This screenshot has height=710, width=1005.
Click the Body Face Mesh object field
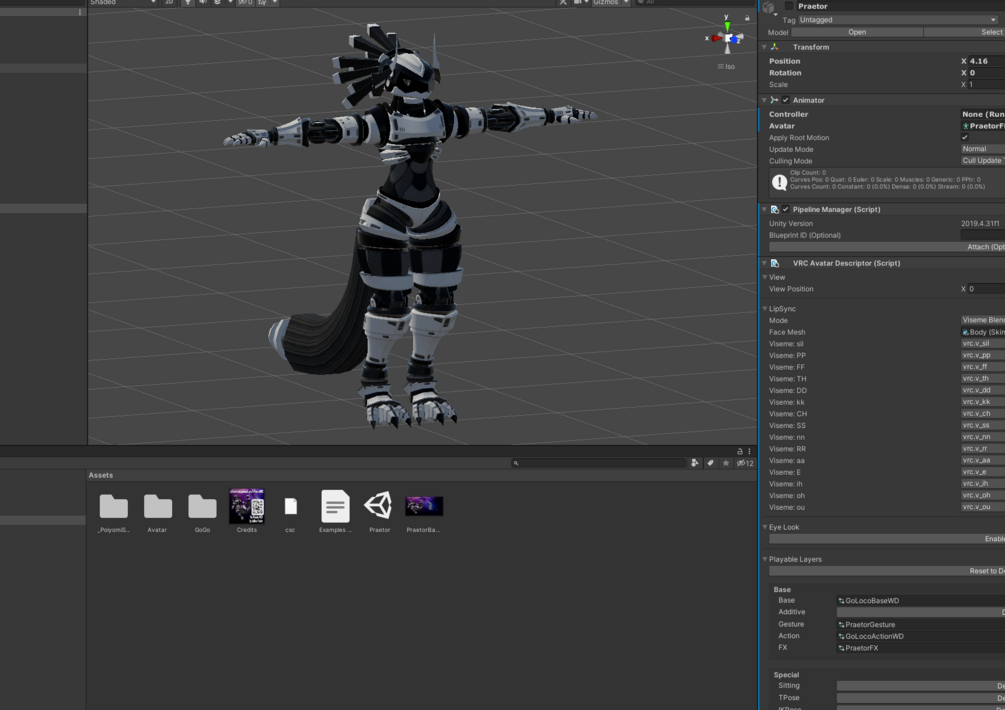(983, 332)
